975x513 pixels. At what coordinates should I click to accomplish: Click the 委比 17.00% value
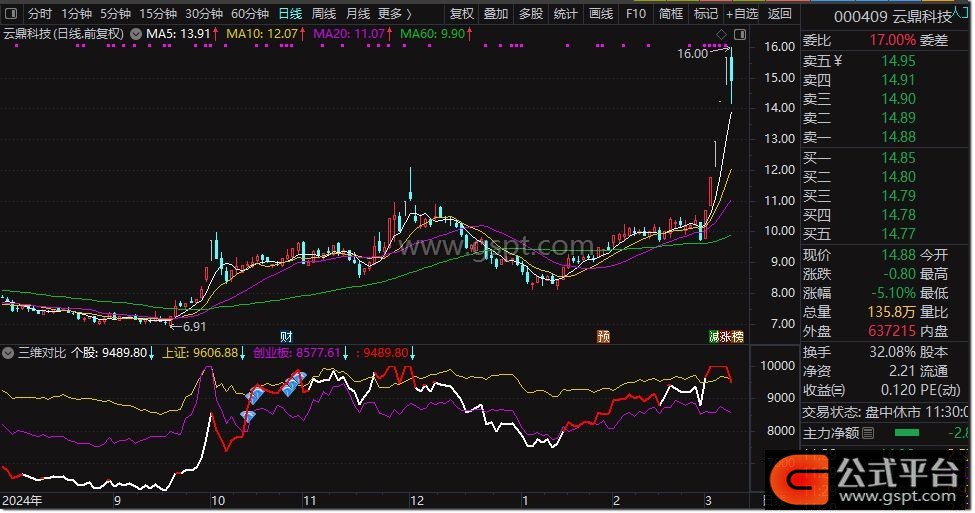[x=892, y=40]
